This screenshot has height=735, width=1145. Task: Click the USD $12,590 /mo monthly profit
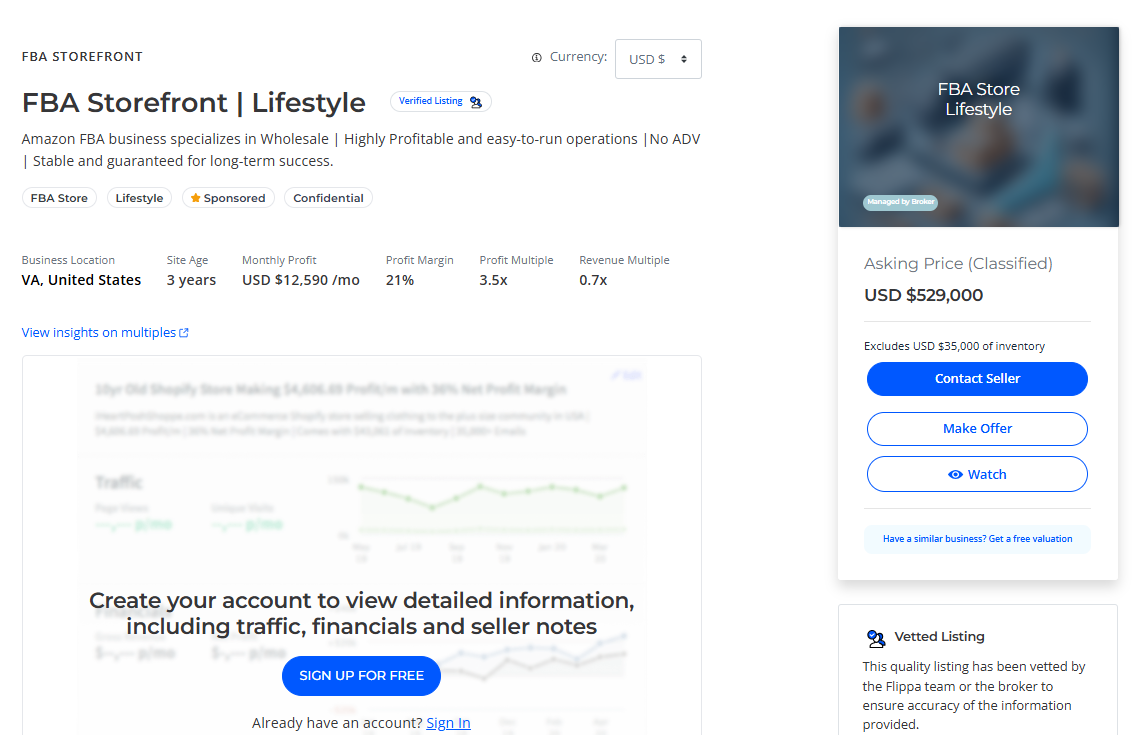pyautogui.click(x=301, y=280)
